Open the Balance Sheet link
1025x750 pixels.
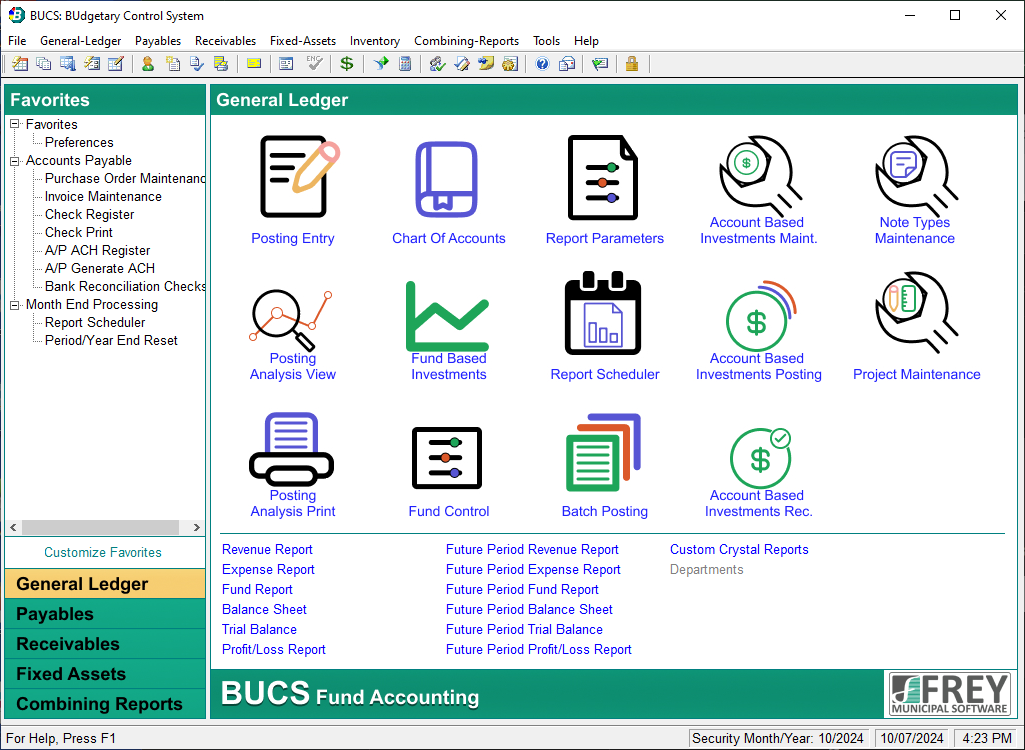click(x=264, y=610)
